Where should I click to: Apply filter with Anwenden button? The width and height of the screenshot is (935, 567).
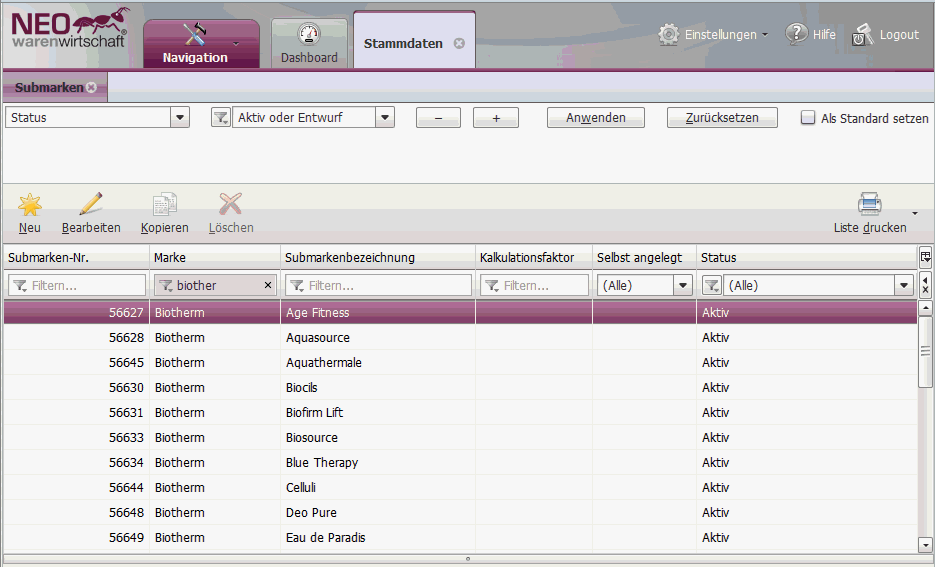tap(596, 118)
